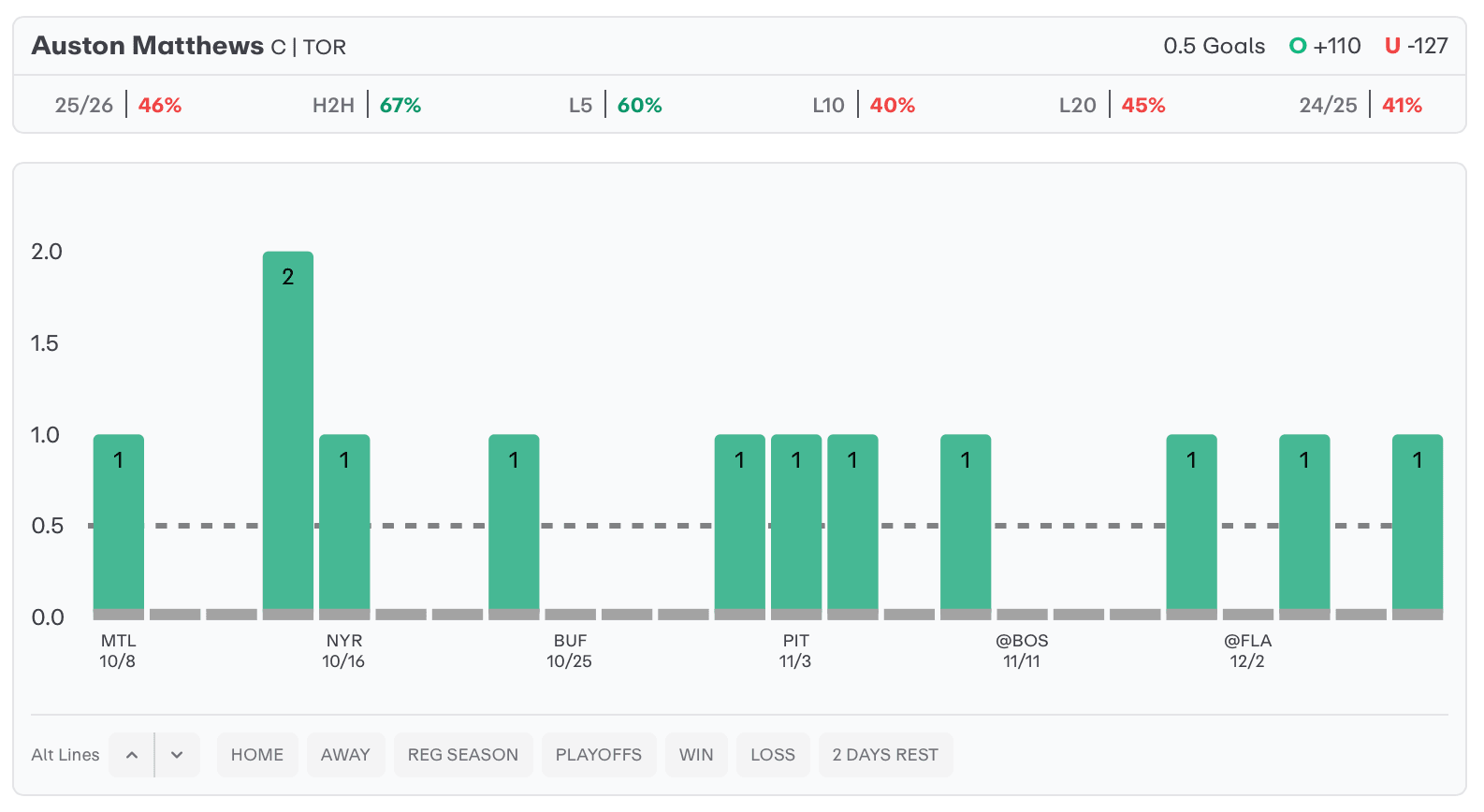The image size is (1484, 812).
Task: Show the 24/25 season hit rate
Action: (1360, 105)
